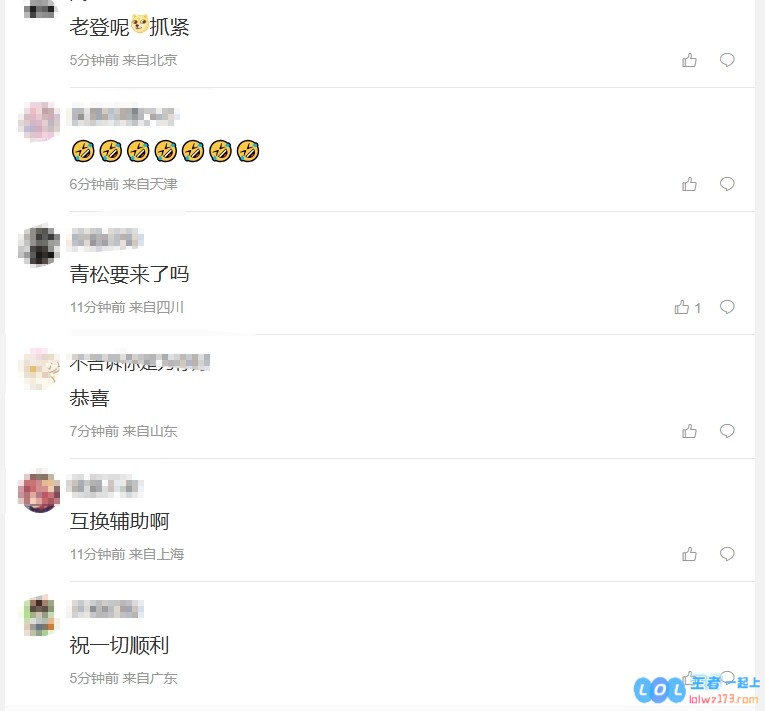The image size is (765, 711).
Task: Open avatar of the 上海 commenter
Action: (x=39, y=492)
